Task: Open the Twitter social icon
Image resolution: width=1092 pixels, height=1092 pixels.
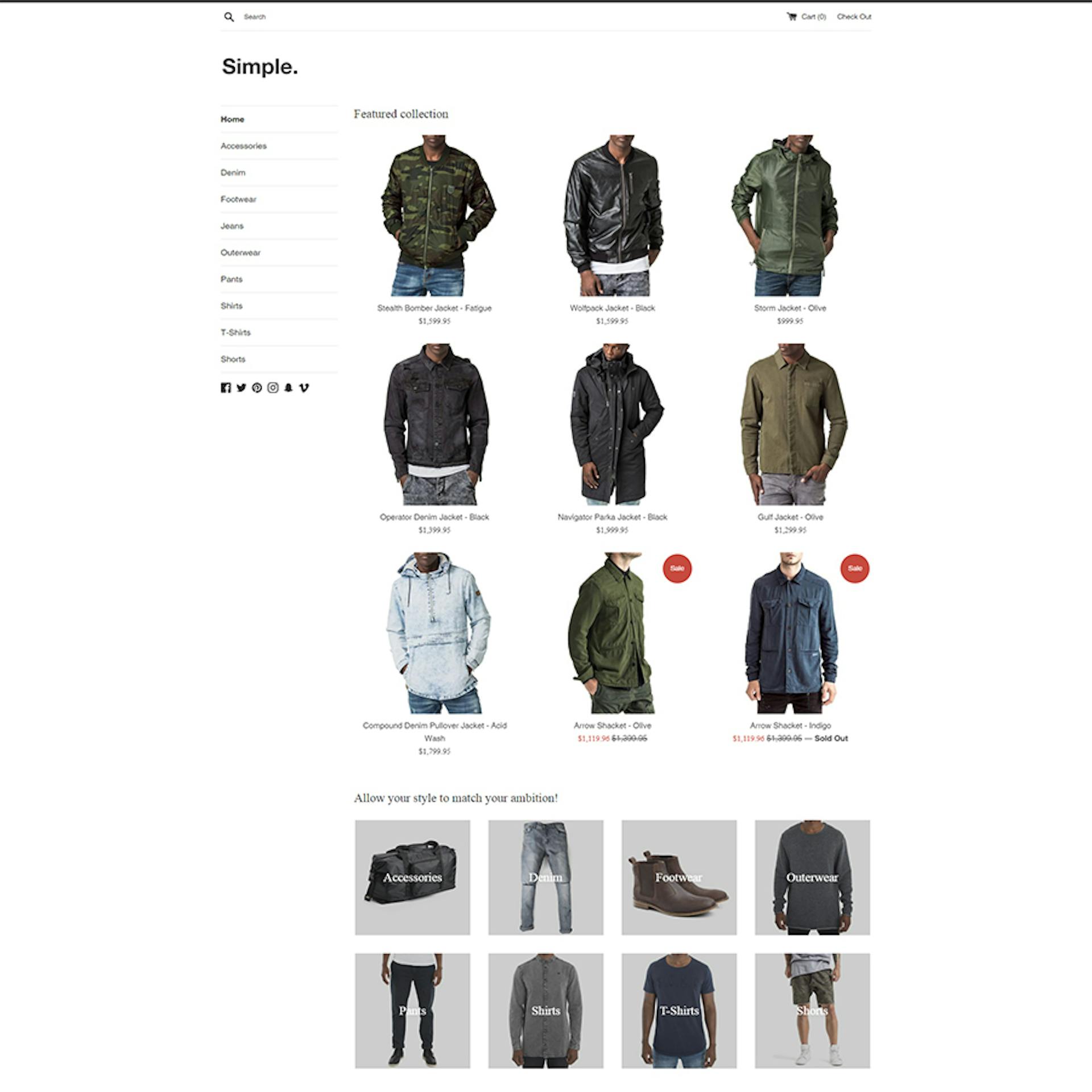Action: click(241, 388)
